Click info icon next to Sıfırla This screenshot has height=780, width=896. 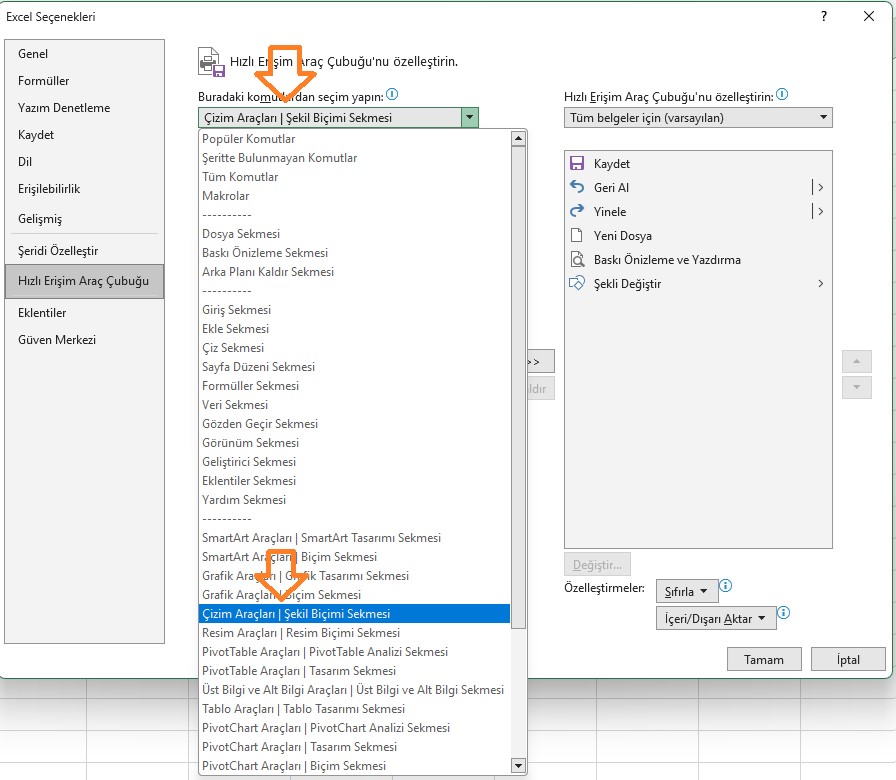(x=726, y=586)
